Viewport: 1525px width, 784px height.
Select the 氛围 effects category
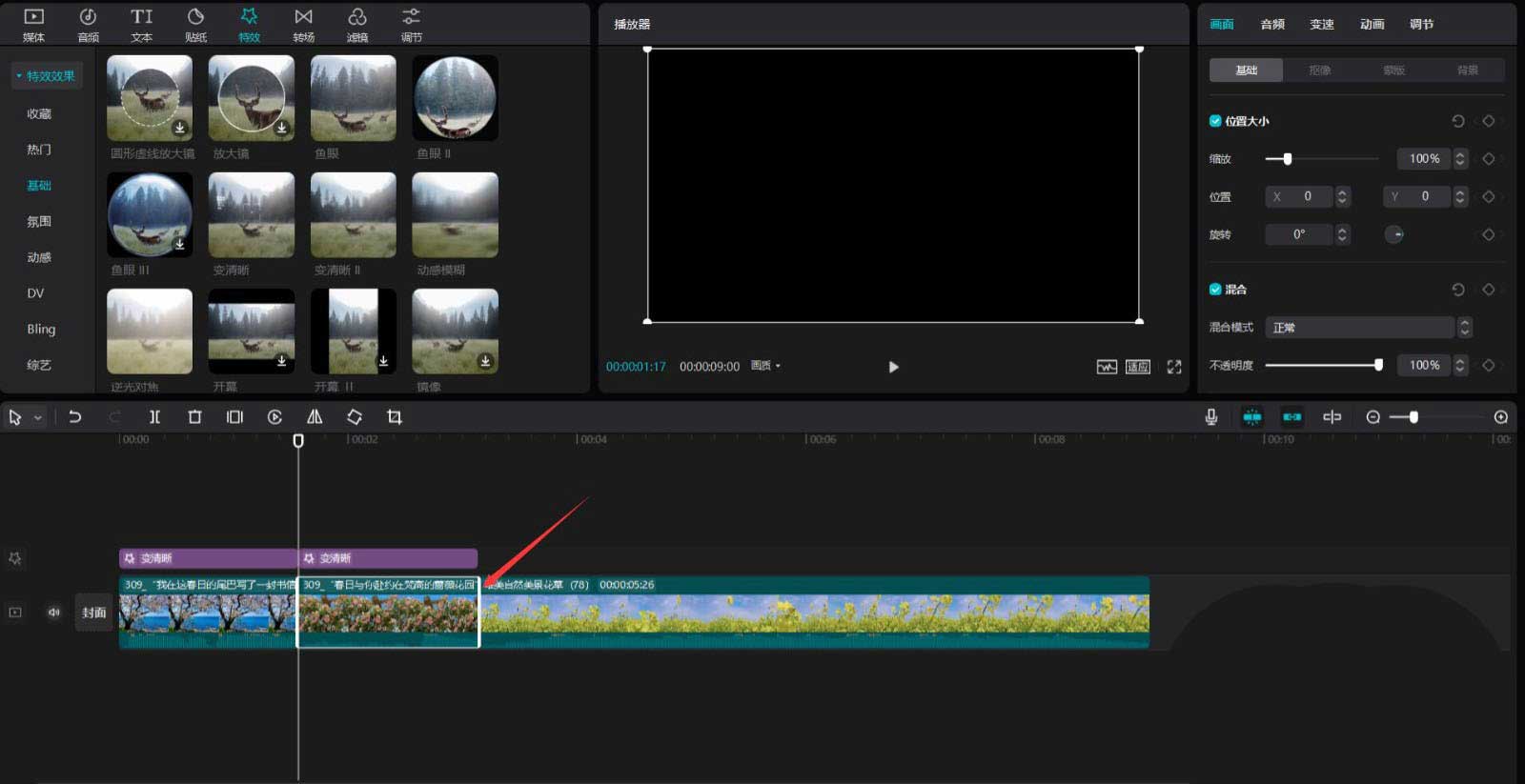pyautogui.click(x=39, y=221)
